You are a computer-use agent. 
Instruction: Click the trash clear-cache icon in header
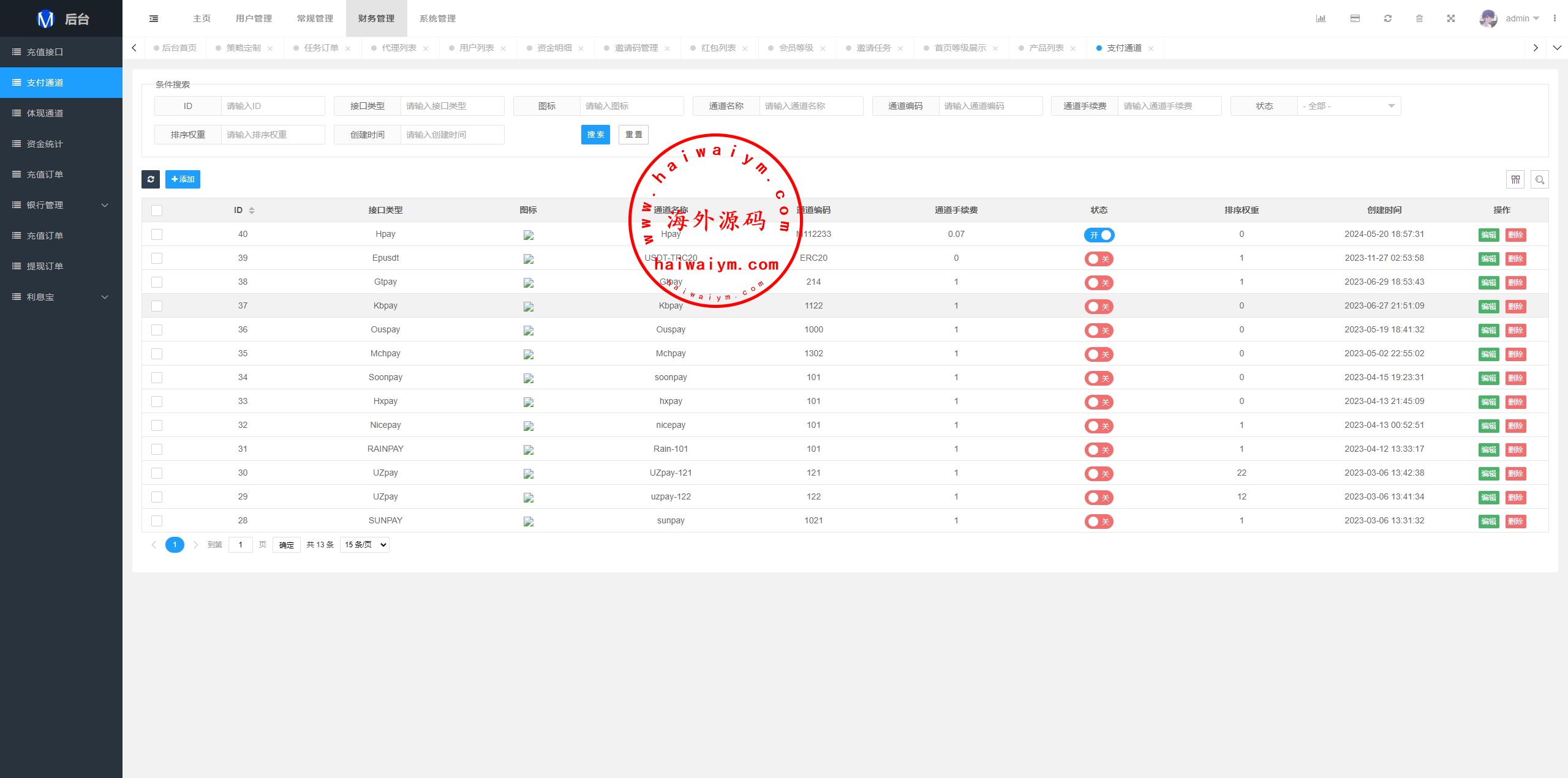pos(1419,18)
